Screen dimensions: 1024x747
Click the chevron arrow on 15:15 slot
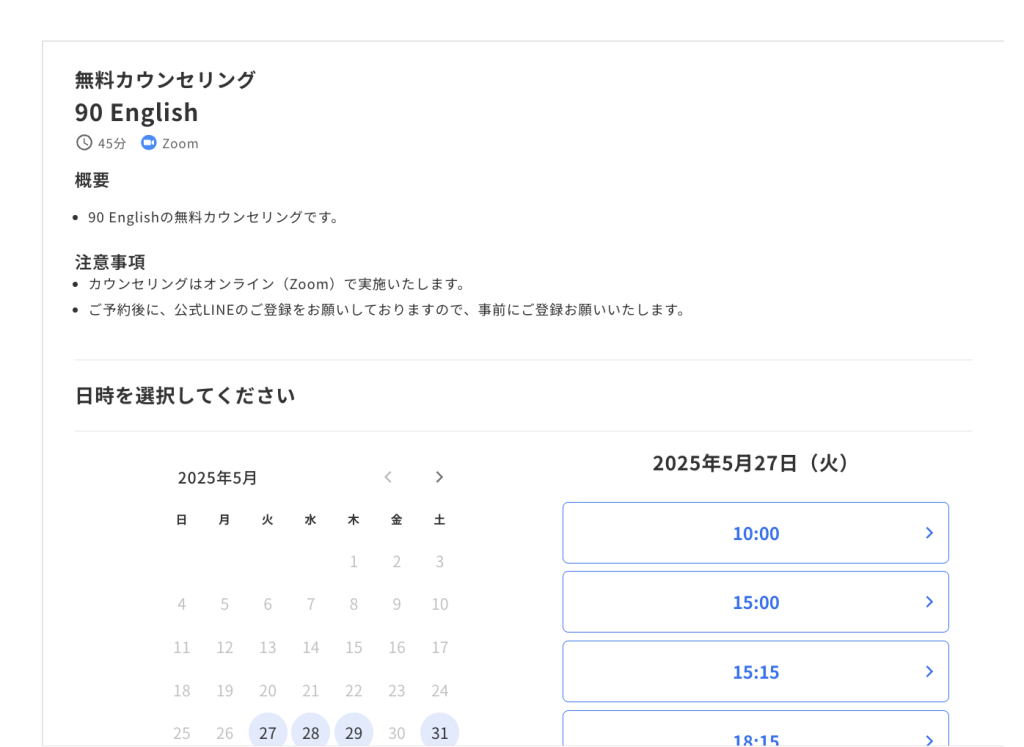point(929,671)
